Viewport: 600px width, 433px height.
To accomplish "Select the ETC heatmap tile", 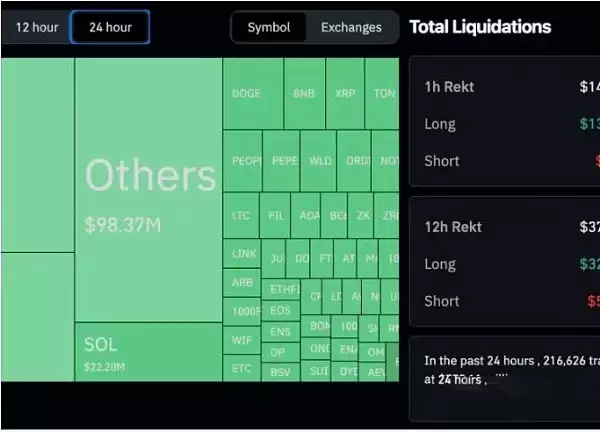I will click(x=242, y=368).
